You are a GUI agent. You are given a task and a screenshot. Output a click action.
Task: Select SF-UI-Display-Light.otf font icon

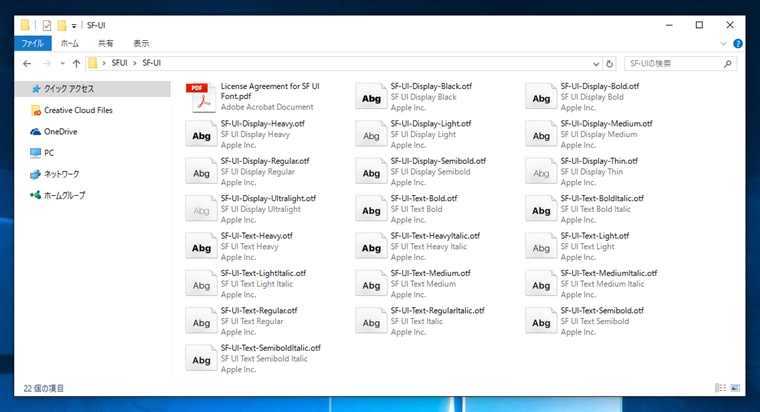click(371, 135)
